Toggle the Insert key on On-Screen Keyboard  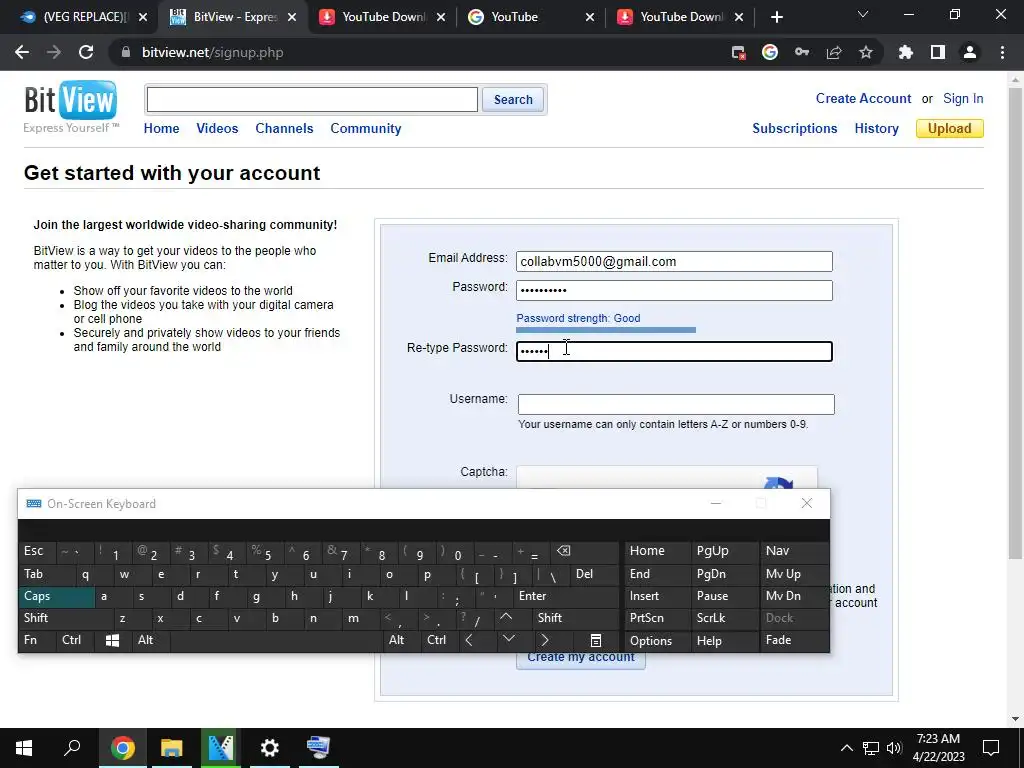coord(657,596)
